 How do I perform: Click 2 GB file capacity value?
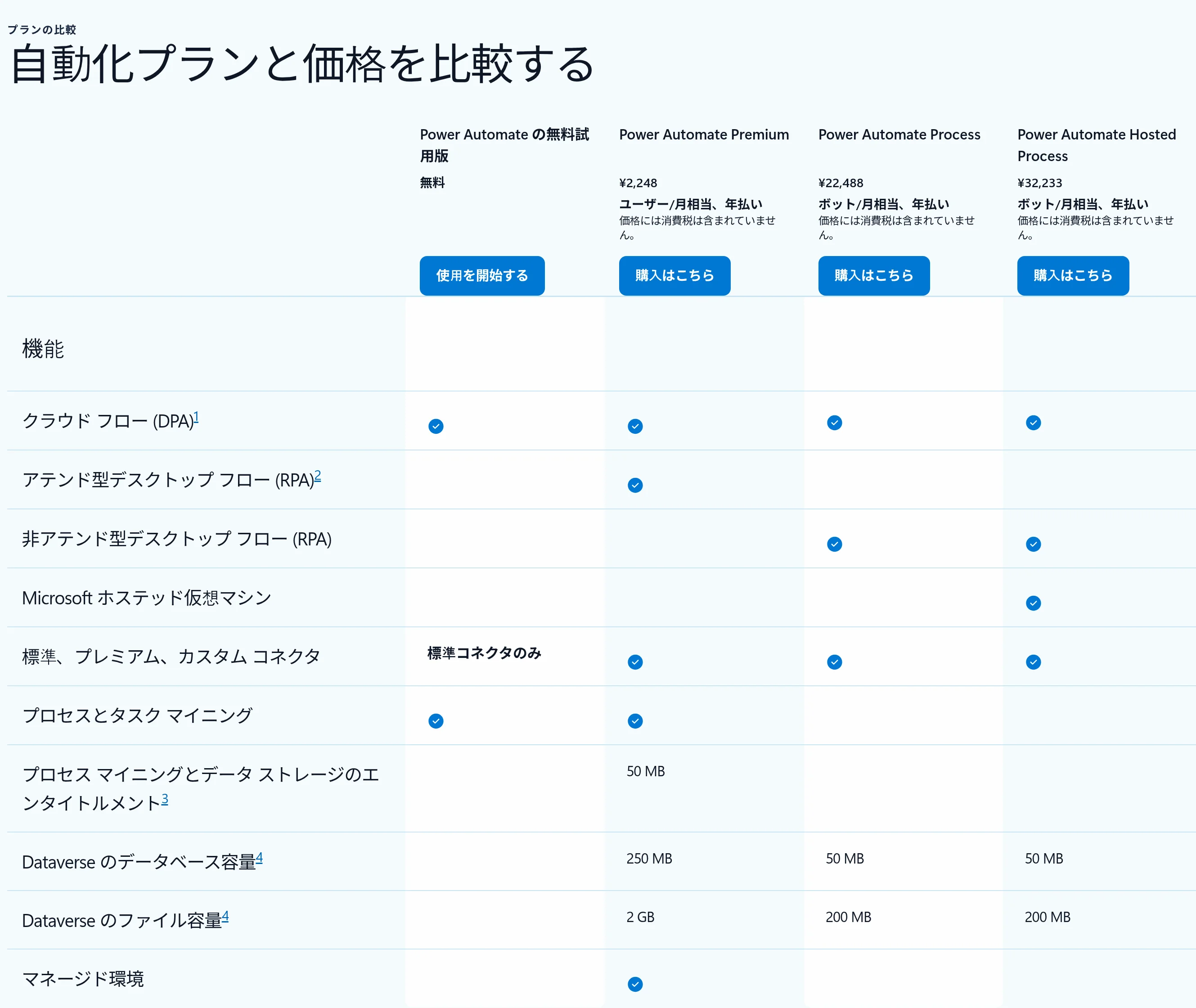coord(640,917)
